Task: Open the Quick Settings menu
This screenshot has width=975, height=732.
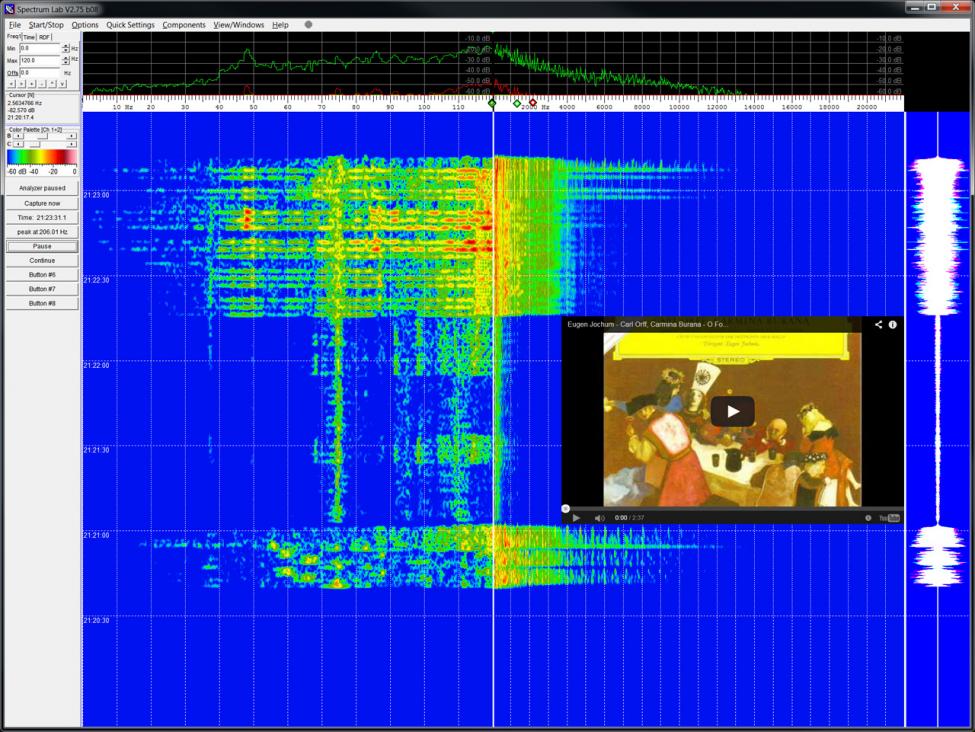Action: click(x=130, y=25)
